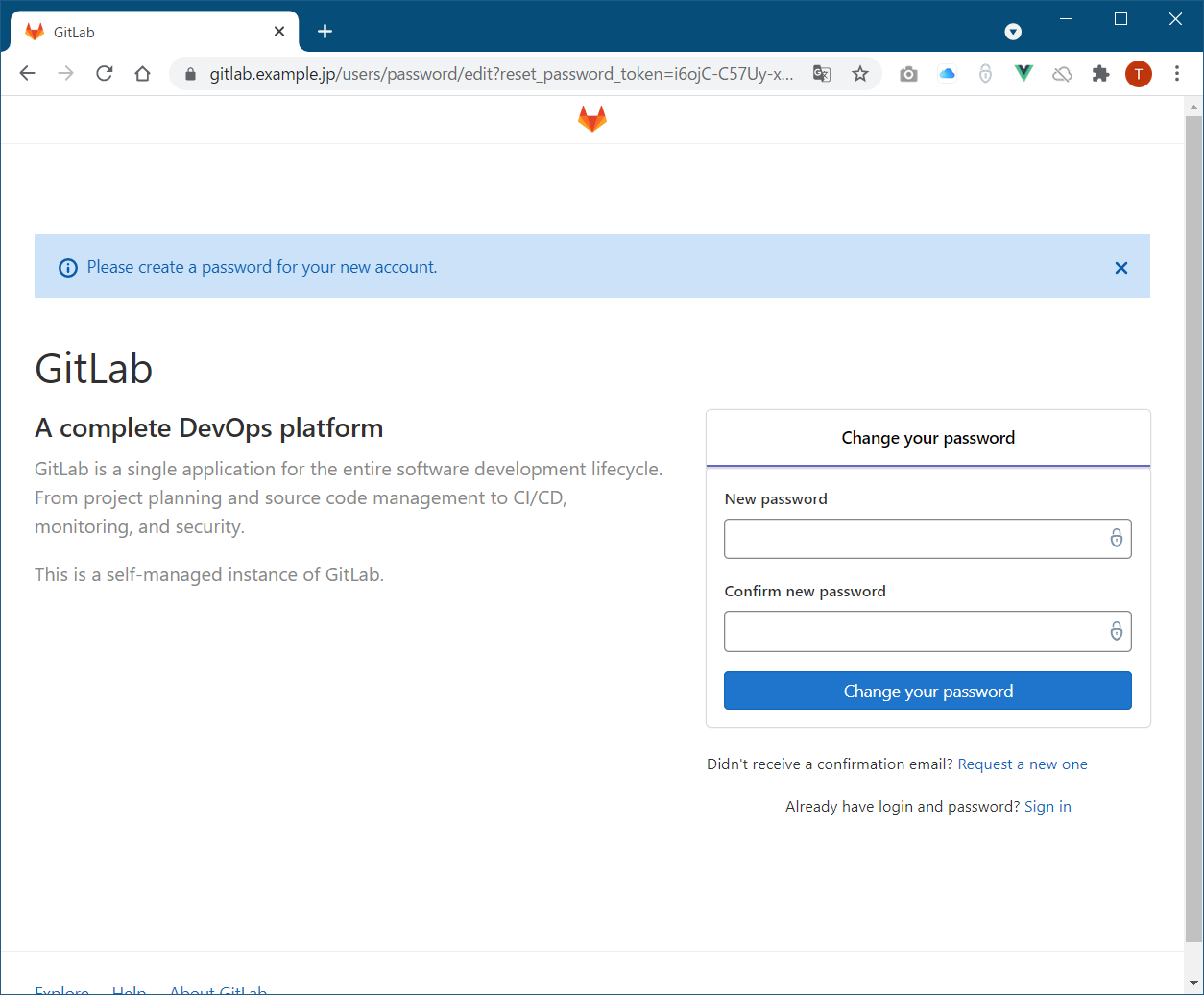1204x995 pixels.
Task: Click the vertical page scrollbar
Action: point(1193,528)
